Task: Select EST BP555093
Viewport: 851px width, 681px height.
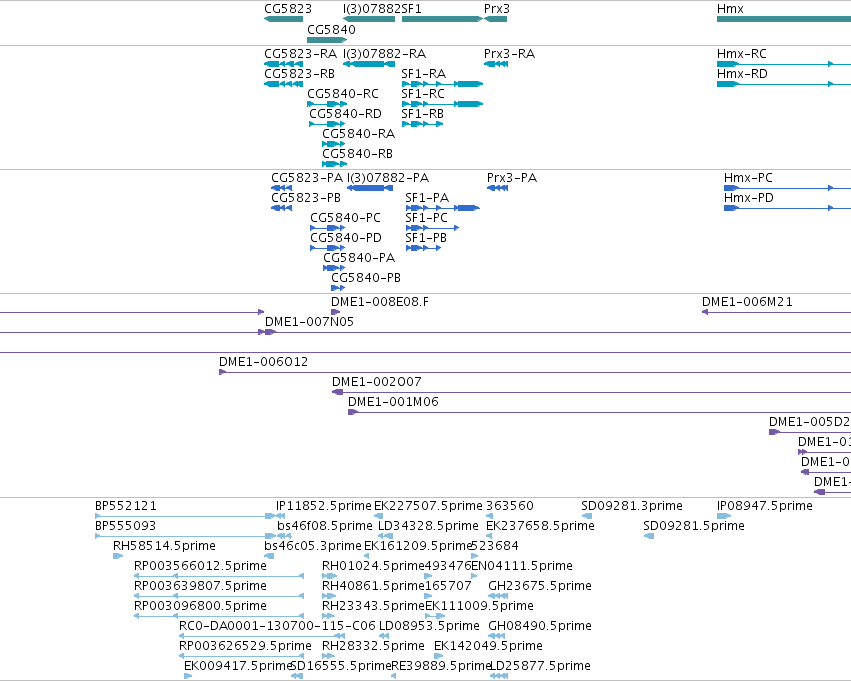Action: click(185, 536)
